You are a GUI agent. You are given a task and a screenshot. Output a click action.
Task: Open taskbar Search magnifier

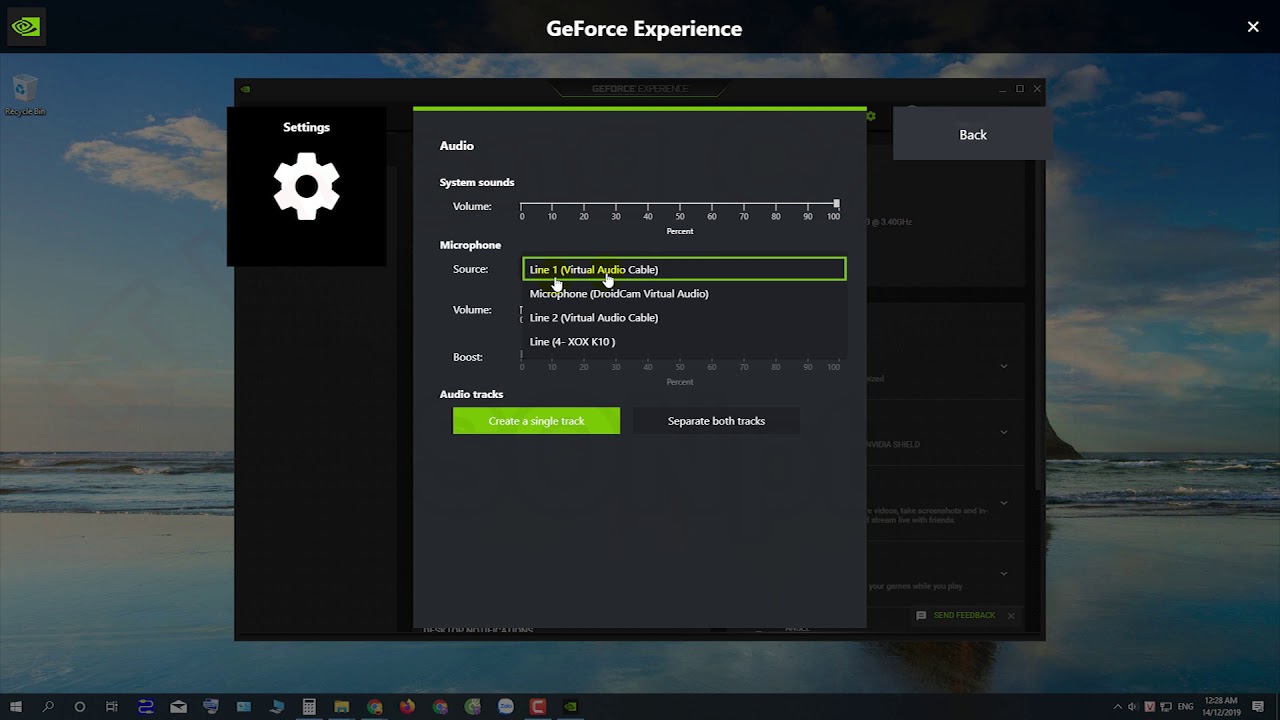[47, 707]
